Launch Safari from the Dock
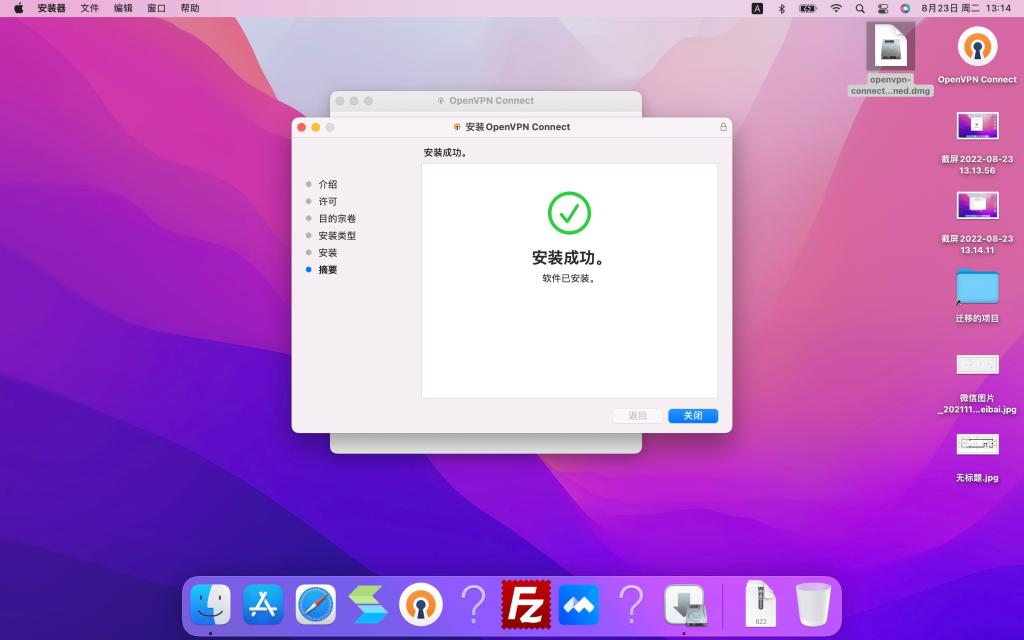Screen dimensions: 1024x640 click(x=315, y=605)
